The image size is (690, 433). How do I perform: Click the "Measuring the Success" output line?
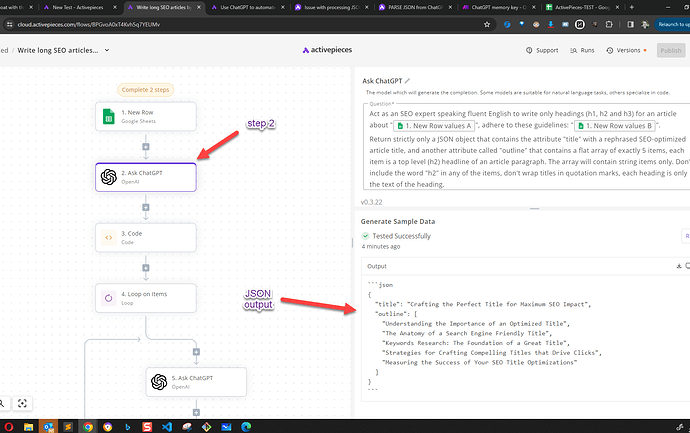coord(479,362)
